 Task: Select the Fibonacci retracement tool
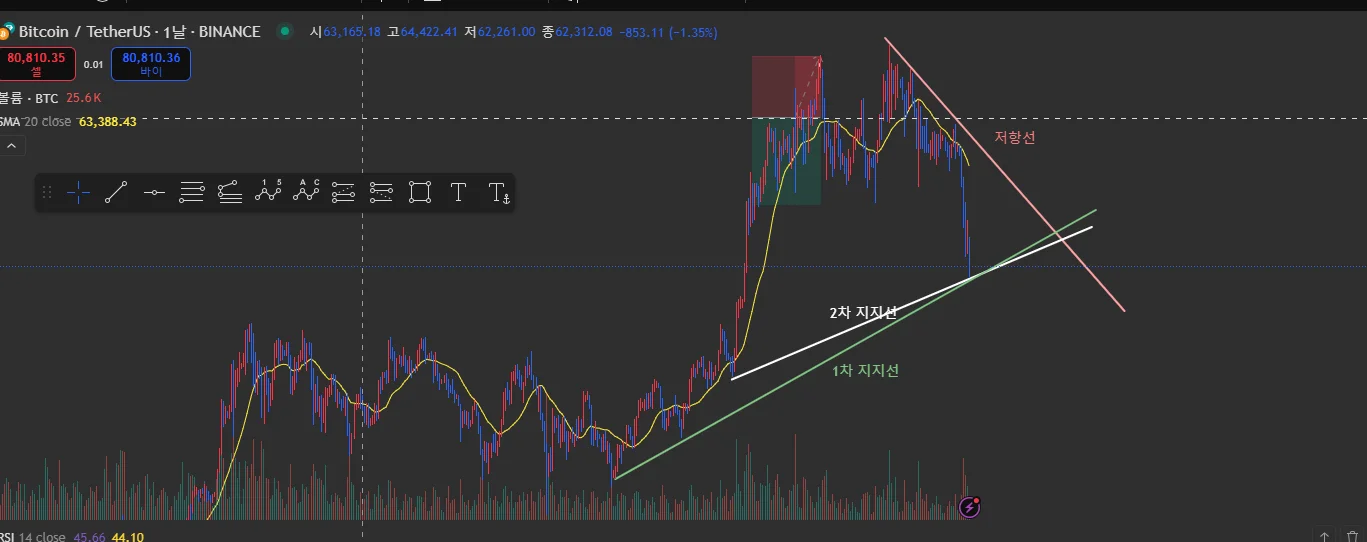pyautogui.click(x=192, y=193)
